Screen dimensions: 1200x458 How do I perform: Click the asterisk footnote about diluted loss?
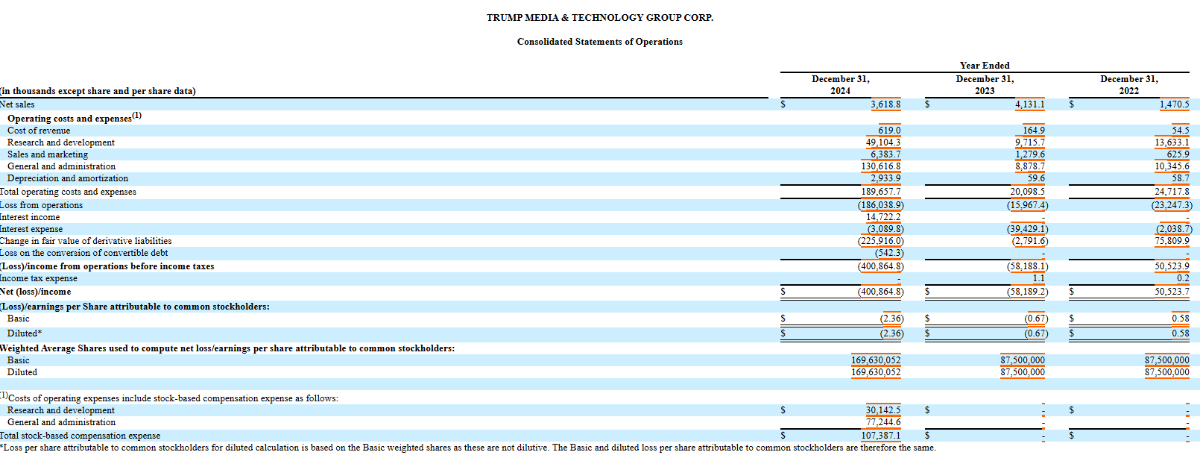coord(468,447)
